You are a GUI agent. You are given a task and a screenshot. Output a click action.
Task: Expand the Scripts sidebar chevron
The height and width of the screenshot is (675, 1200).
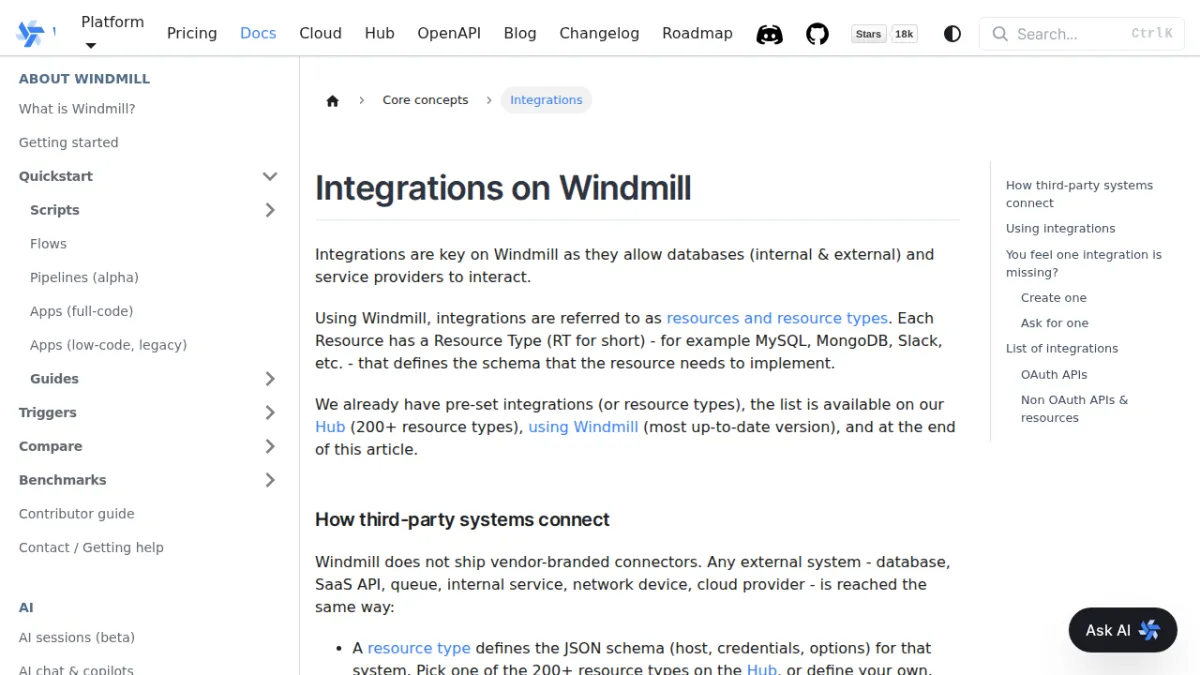(x=269, y=210)
